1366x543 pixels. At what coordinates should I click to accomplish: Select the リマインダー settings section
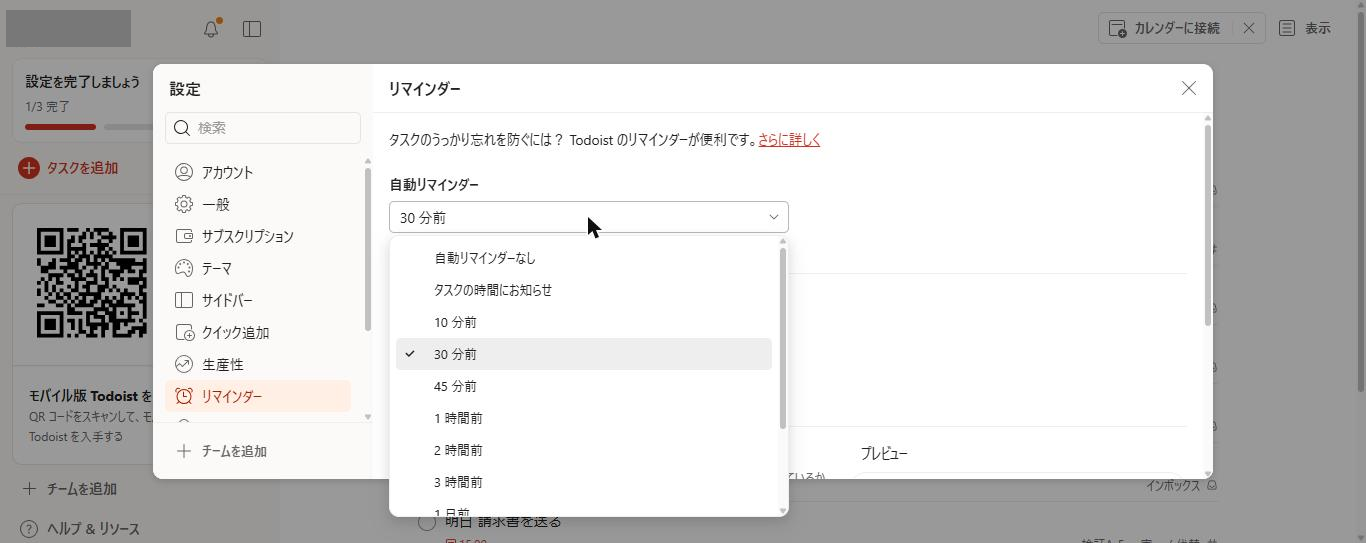(258, 396)
